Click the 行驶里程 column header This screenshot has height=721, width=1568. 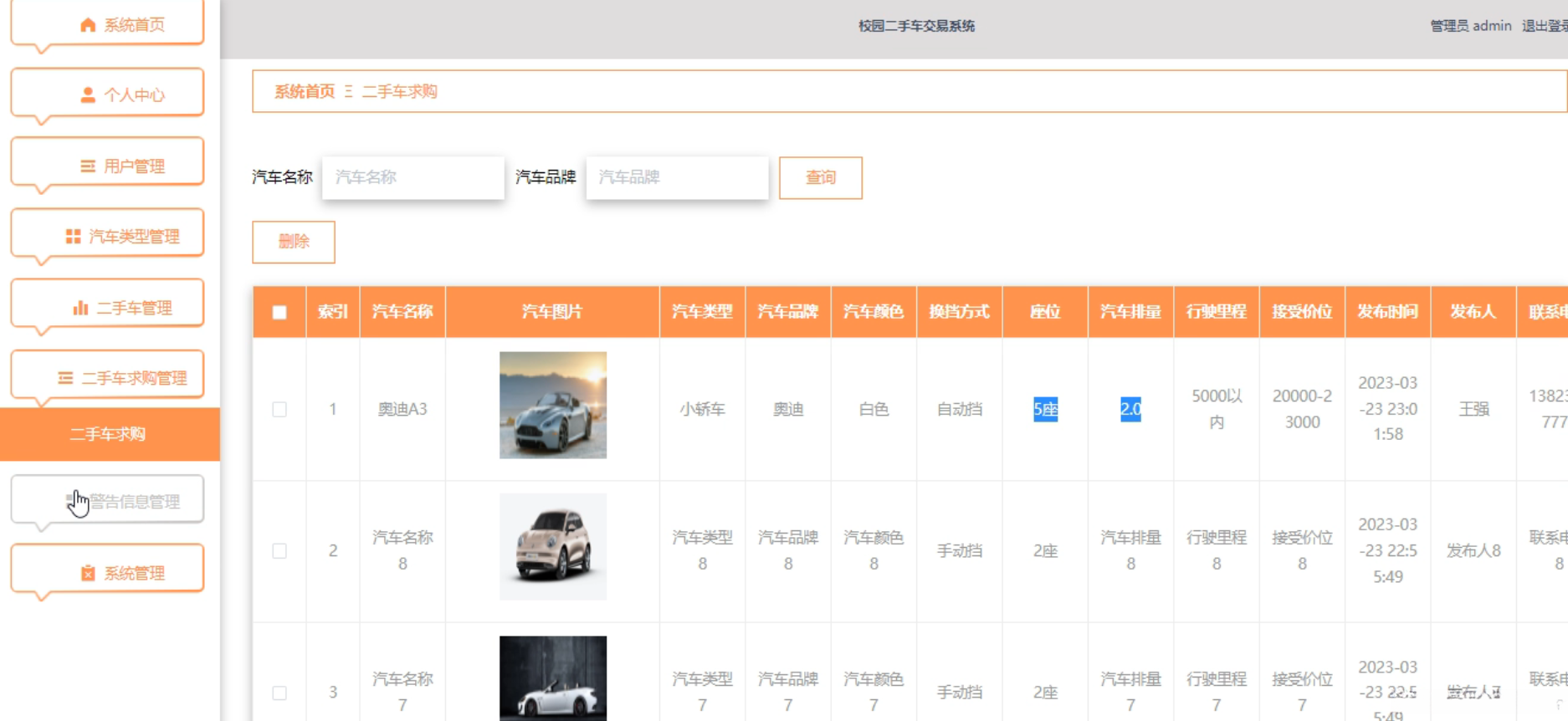[x=1217, y=312]
